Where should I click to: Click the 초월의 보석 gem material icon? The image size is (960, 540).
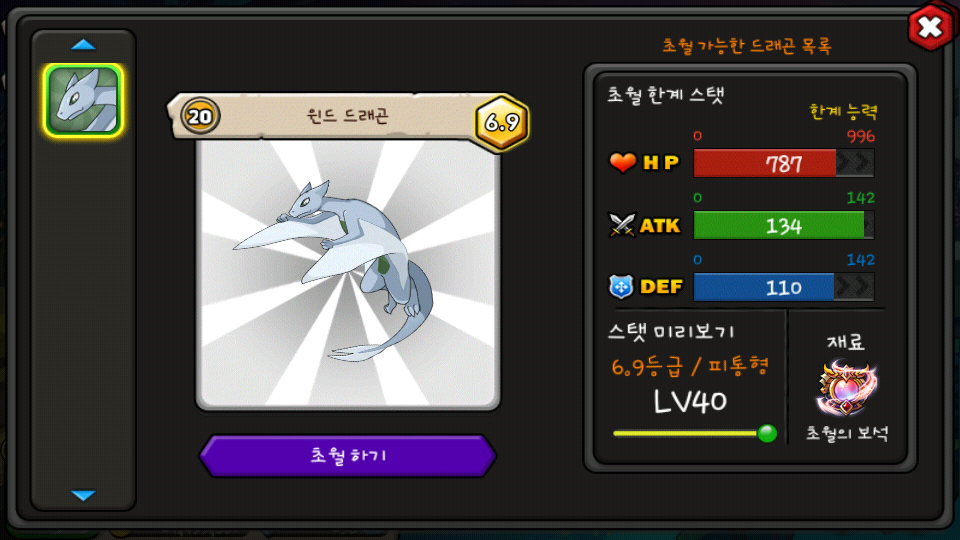click(846, 388)
